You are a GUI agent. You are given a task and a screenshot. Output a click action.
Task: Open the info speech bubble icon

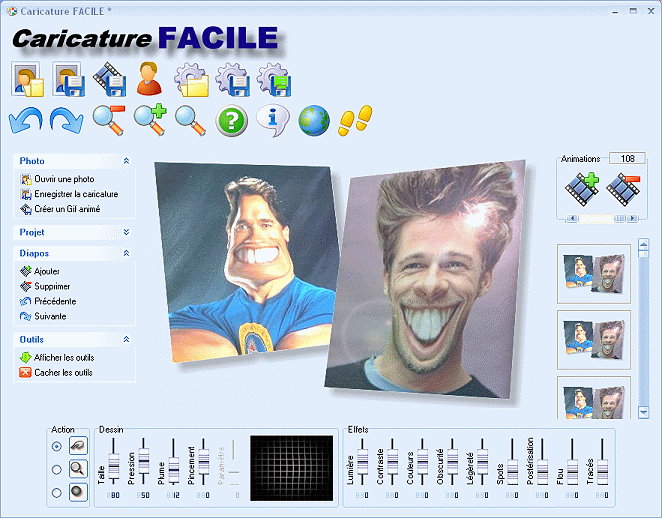point(273,121)
